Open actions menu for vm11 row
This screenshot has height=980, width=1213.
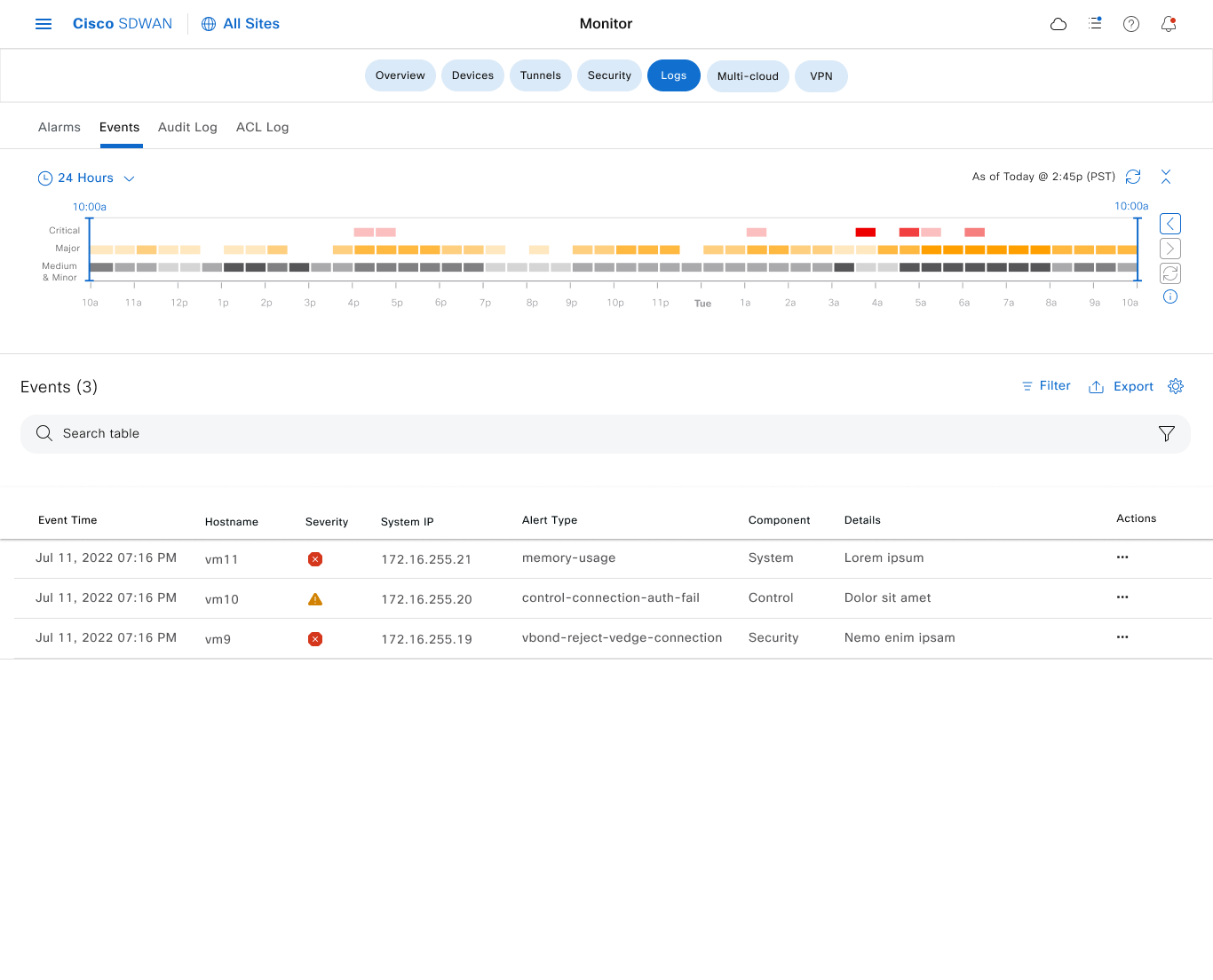coord(1122,557)
